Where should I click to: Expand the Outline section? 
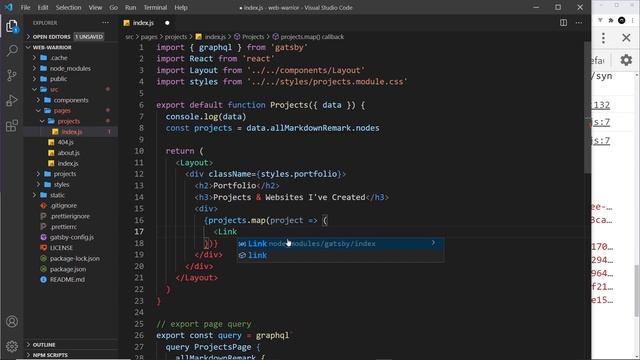(71, 344)
